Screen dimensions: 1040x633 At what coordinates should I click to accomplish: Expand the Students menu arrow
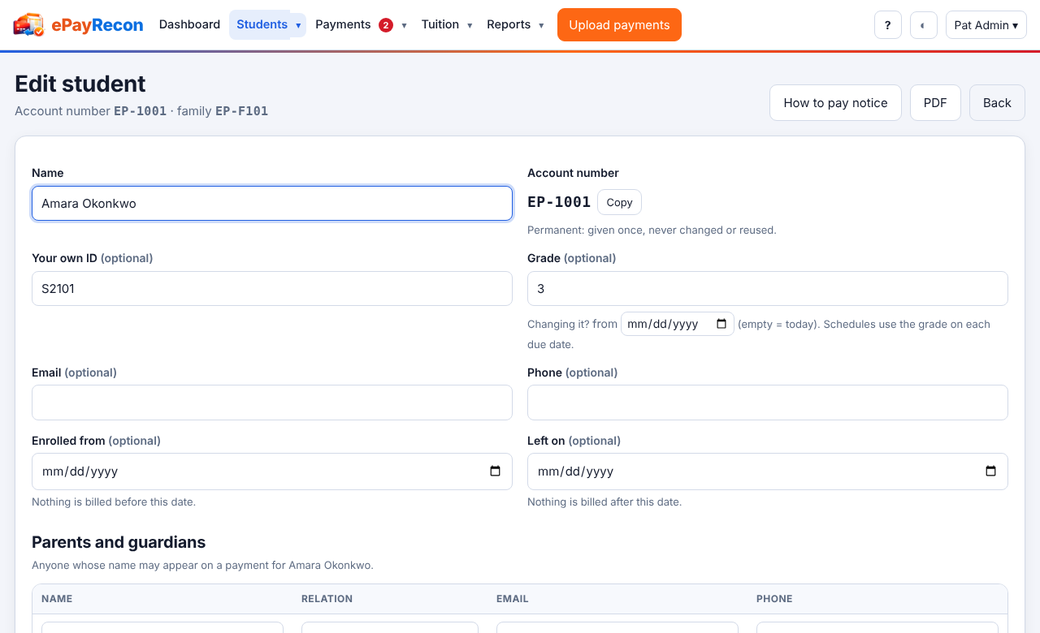(x=298, y=25)
